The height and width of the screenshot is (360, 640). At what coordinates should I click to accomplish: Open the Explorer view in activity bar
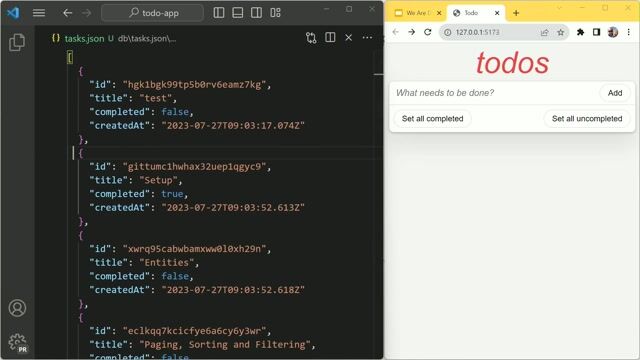coord(17,42)
